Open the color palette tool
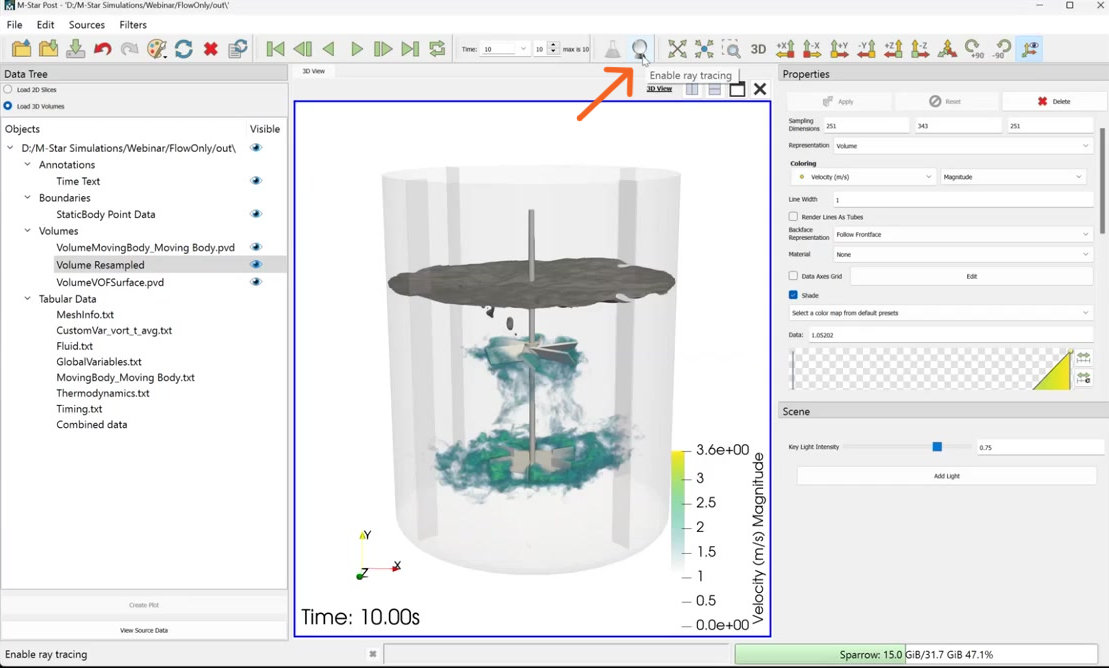This screenshot has width=1109, height=668. pos(156,49)
